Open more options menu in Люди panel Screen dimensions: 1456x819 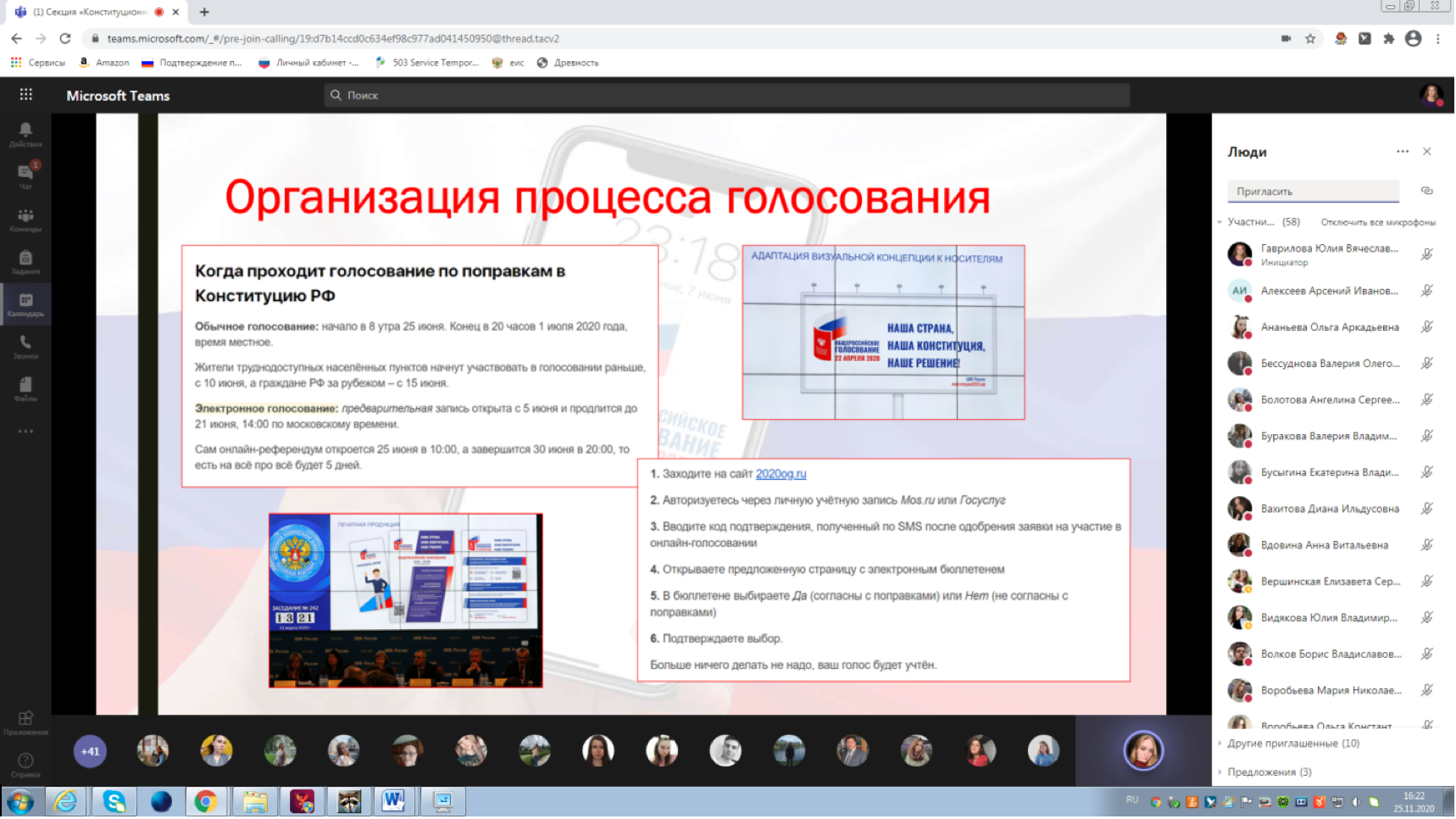click(x=1403, y=152)
